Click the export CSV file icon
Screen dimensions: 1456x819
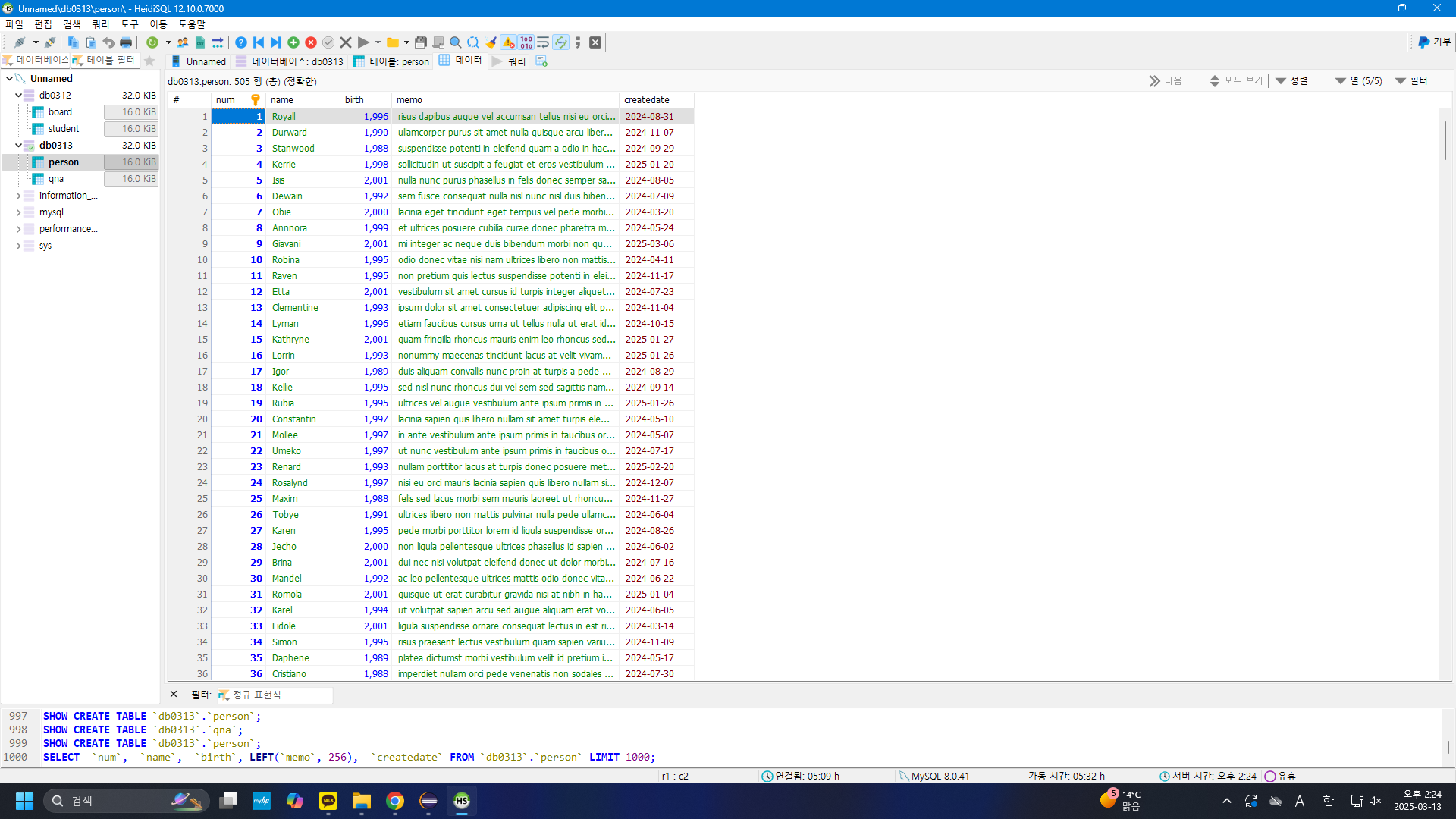point(200,42)
